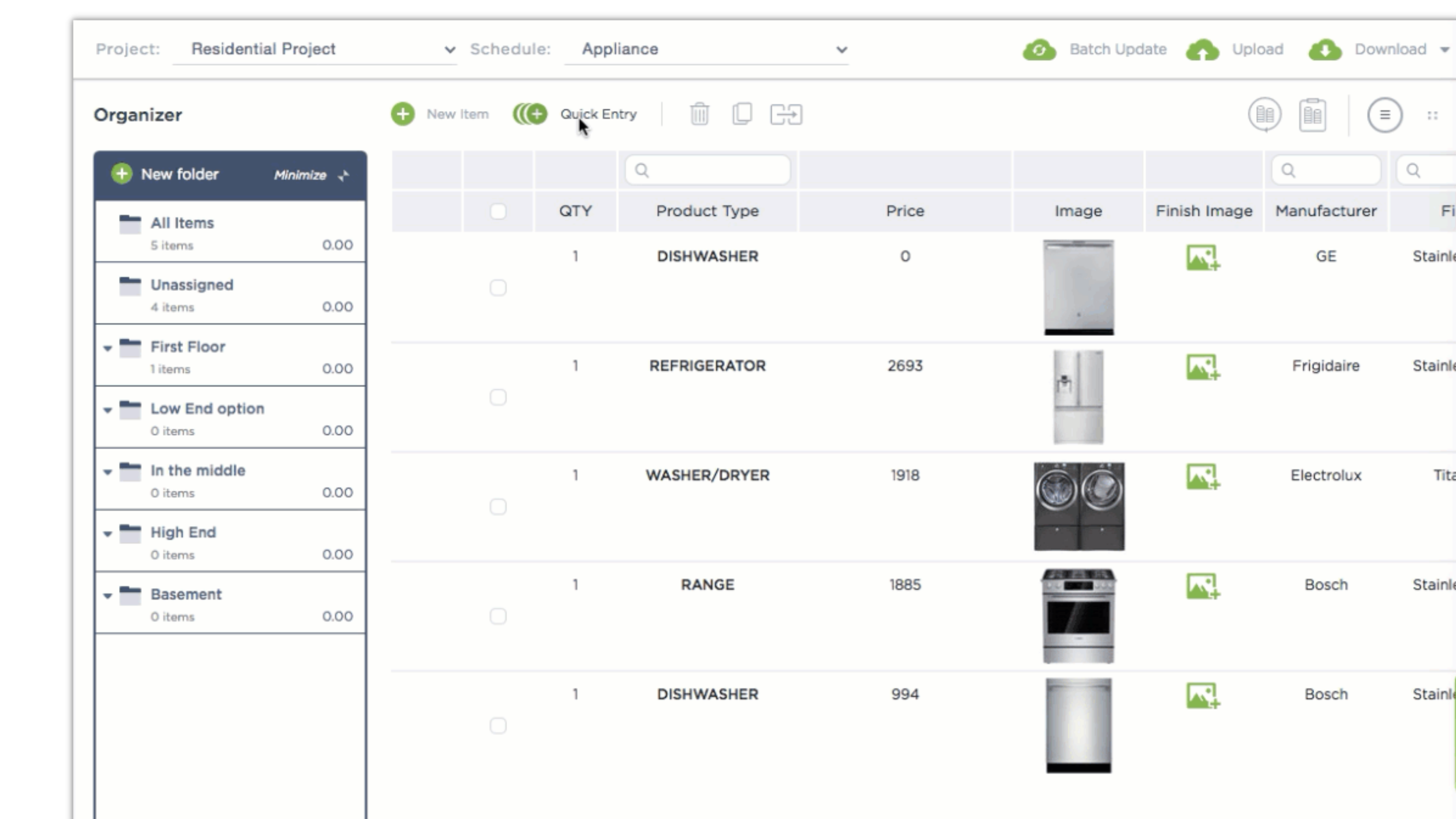
Task: Focus the Product Type search field
Action: (707, 170)
